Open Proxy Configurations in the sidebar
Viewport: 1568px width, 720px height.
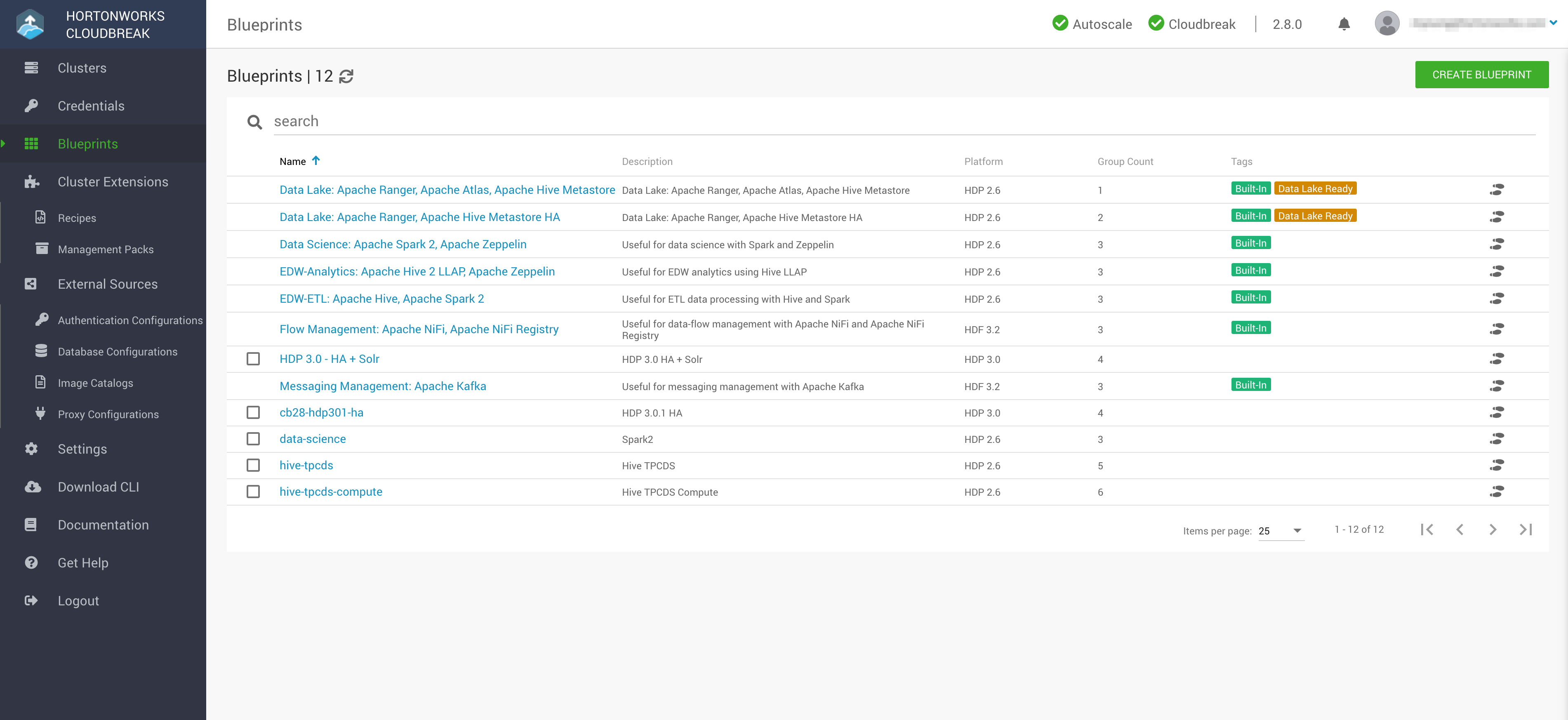click(x=108, y=414)
